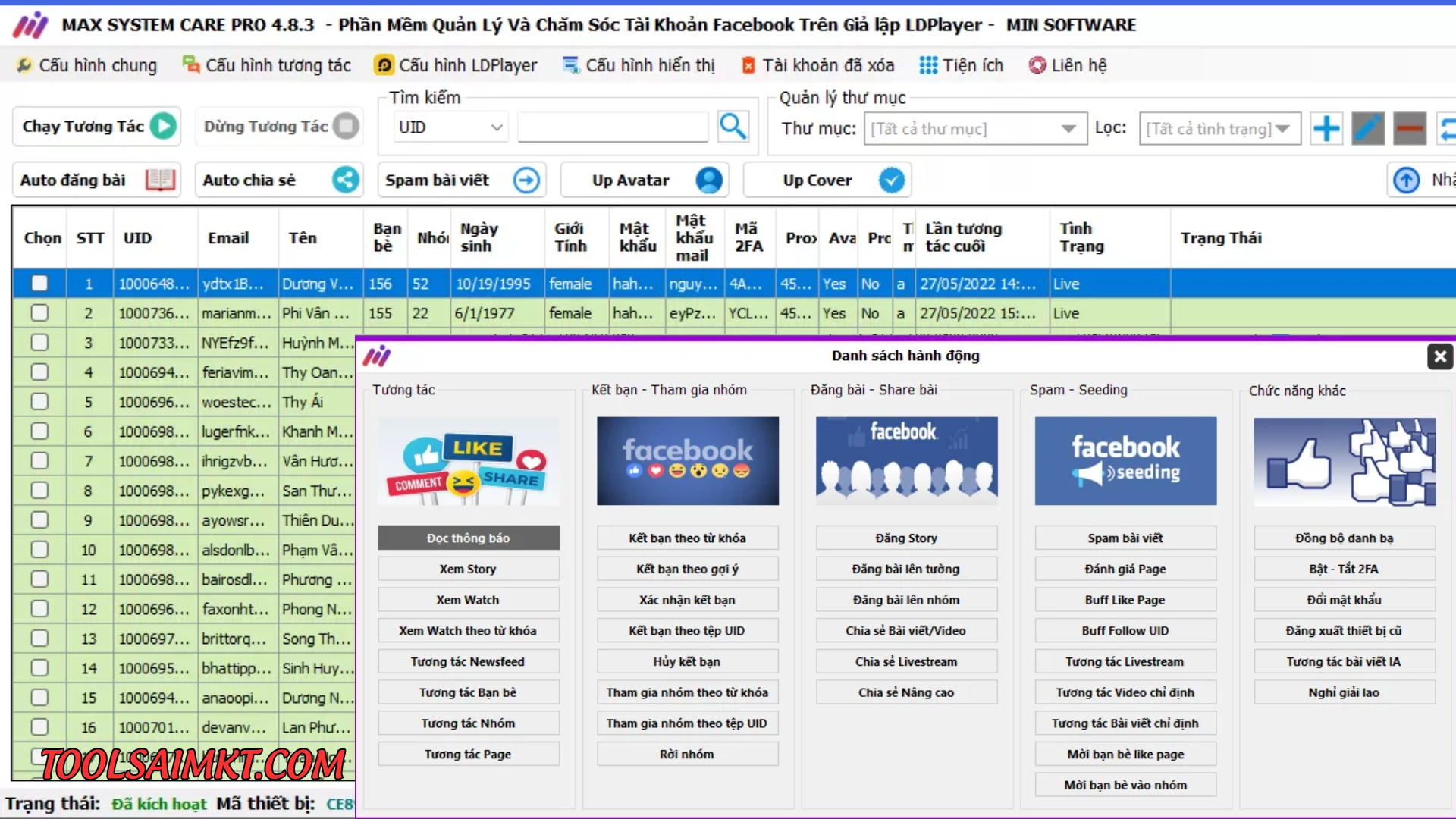The image size is (1456, 819).
Task: Tick checkbox for row 9
Action: click(x=39, y=520)
